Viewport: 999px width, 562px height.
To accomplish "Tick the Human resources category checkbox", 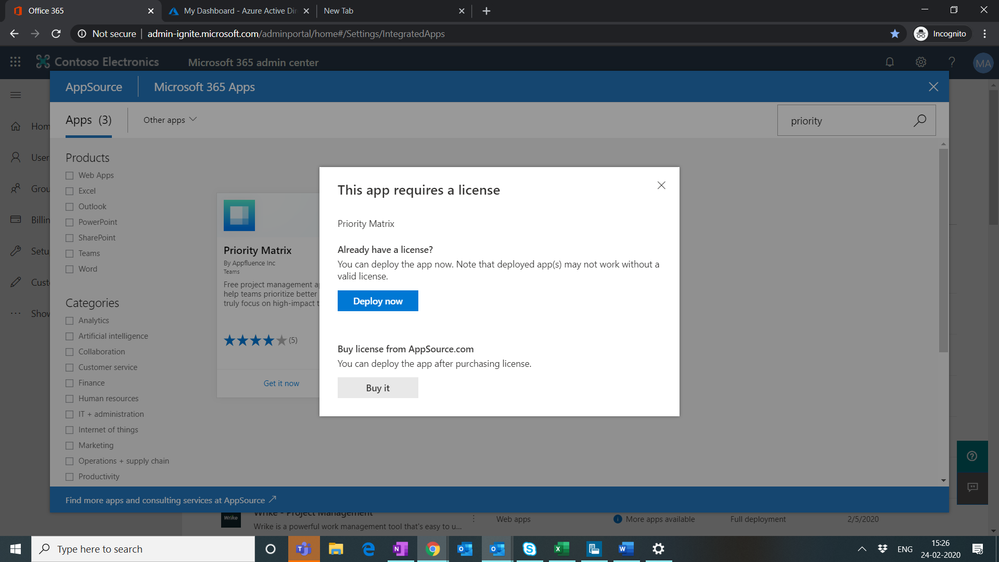I will point(69,398).
